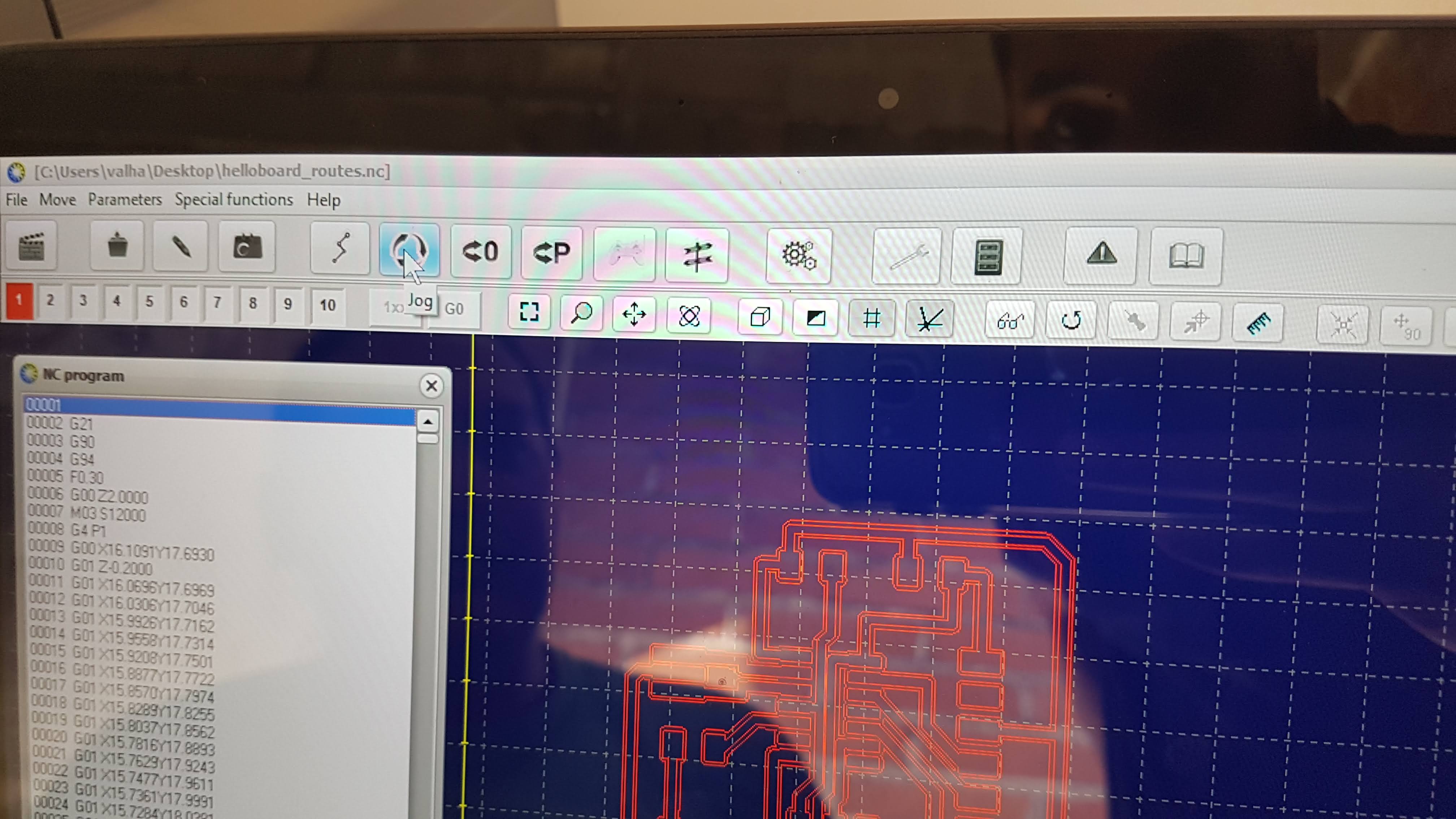Viewport: 1456px width, 819px height.
Task: Click the zero-return arrow icon
Action: [480, 252]
